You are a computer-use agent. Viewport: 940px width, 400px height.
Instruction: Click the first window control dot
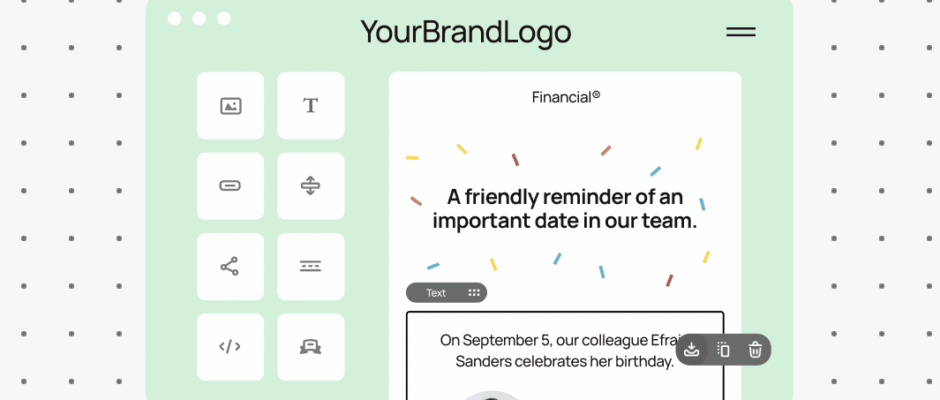click(175, 18)
